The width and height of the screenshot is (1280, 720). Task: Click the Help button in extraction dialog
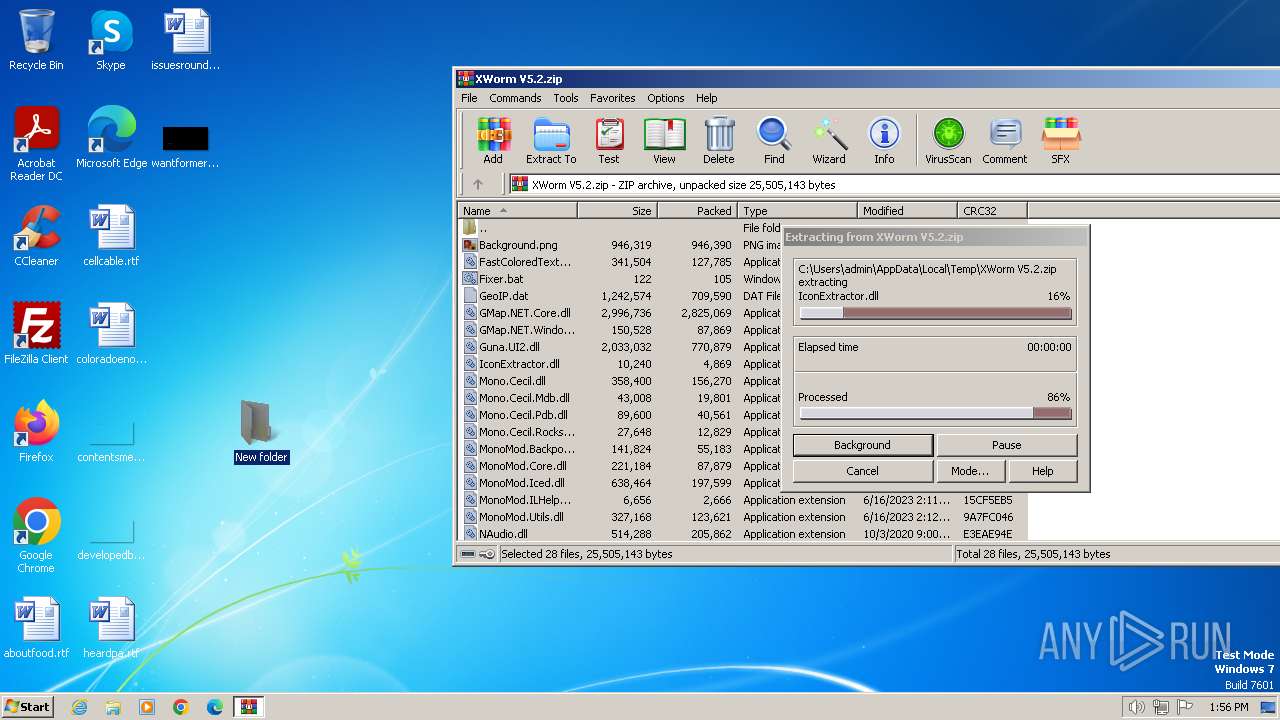1042,471
